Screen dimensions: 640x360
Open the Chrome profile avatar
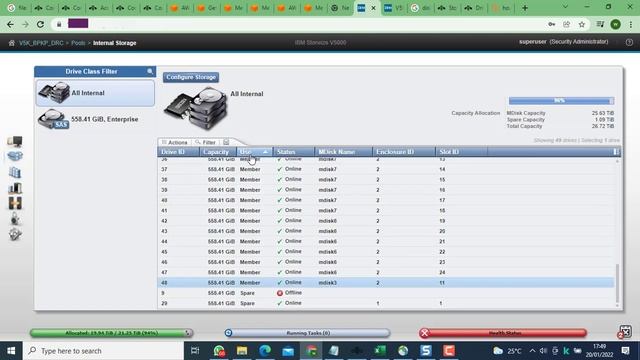tap(616, 24)
